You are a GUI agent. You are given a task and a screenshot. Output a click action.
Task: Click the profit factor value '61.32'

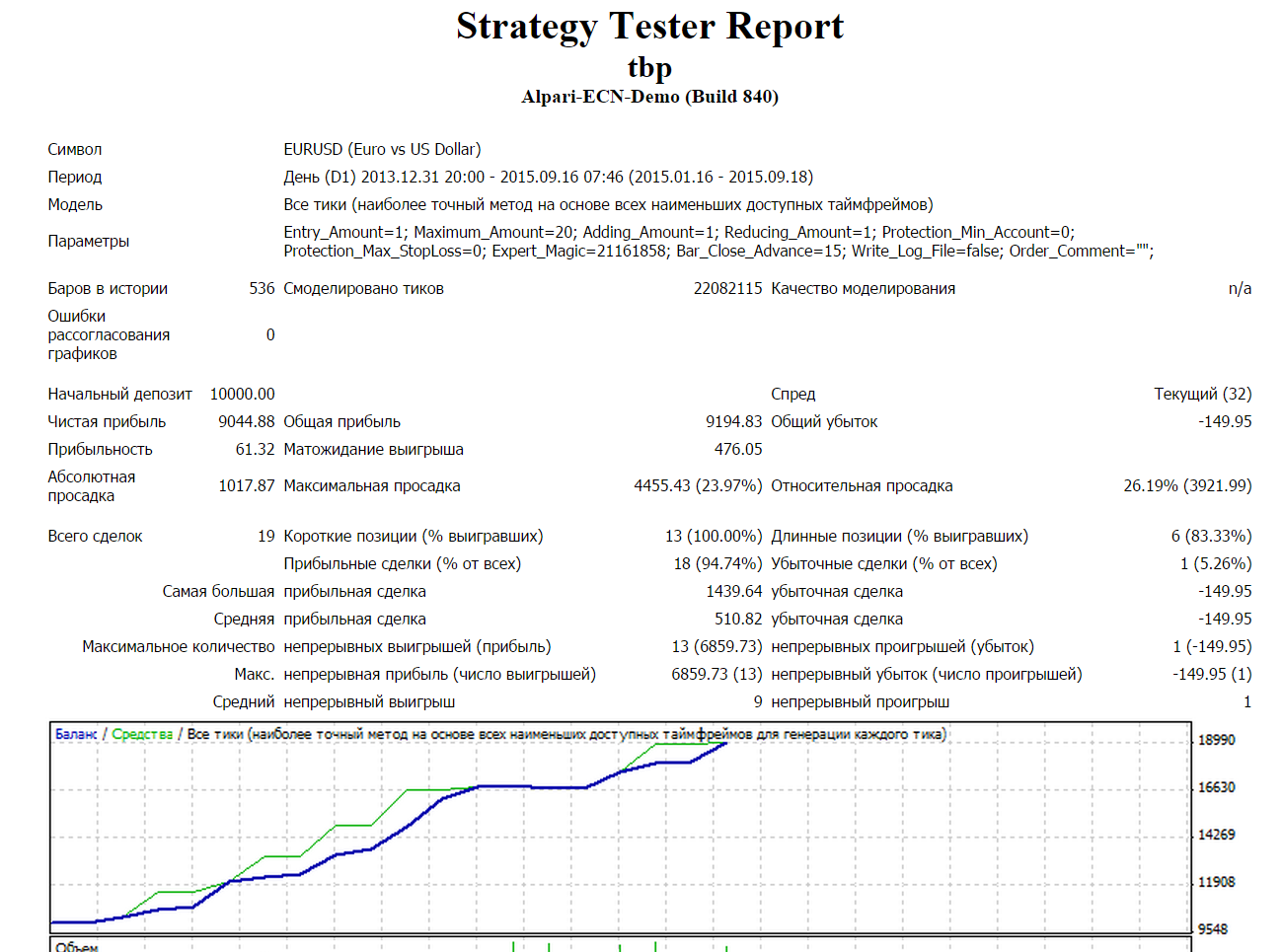click(x=255, y=449)
